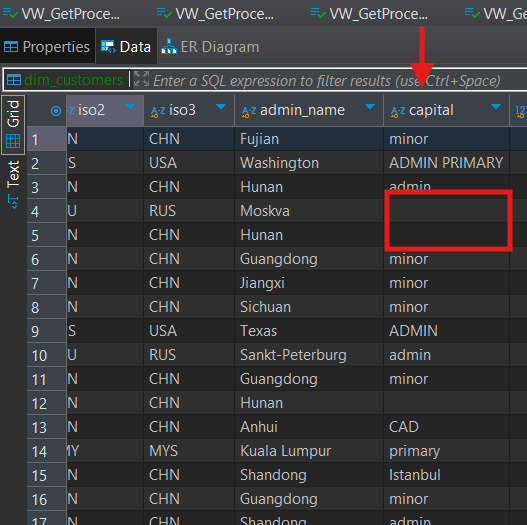Click the ADMIN PRIMARY cell
The image size is (527, 525).
[446, 163]
